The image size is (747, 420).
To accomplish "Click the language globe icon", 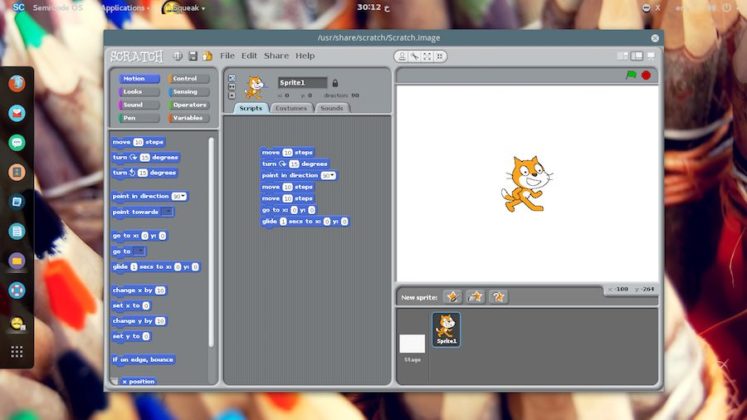I will (x=178, y=56).
